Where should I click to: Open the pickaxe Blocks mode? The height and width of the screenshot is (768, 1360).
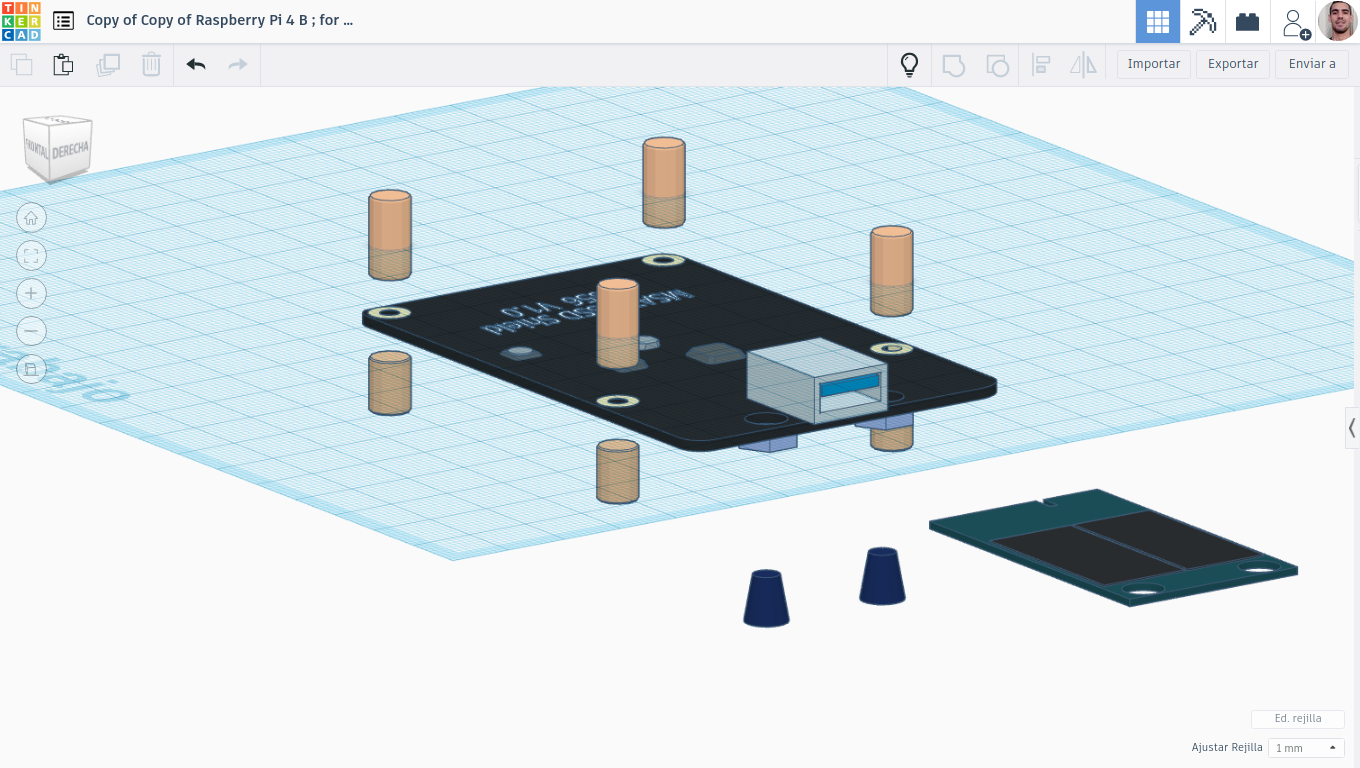(1203, 21)
